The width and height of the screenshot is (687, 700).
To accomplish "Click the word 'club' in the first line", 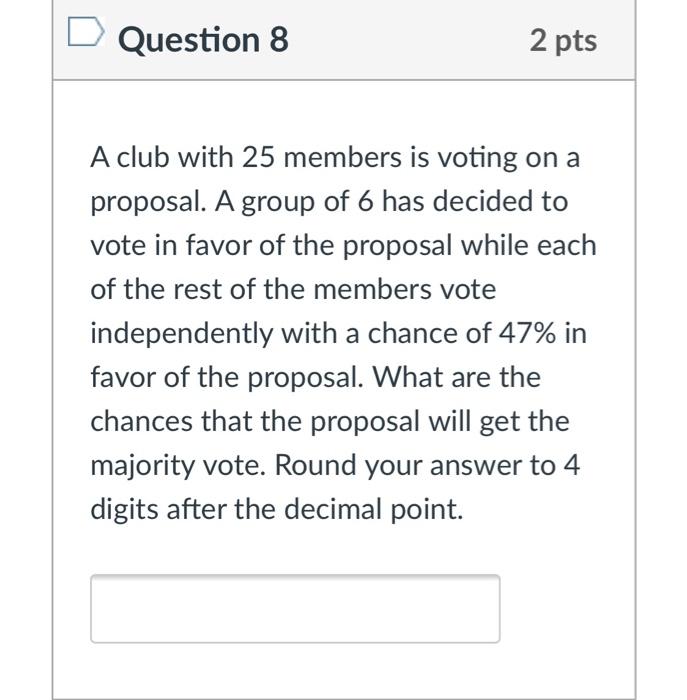I will coord(143,158).
